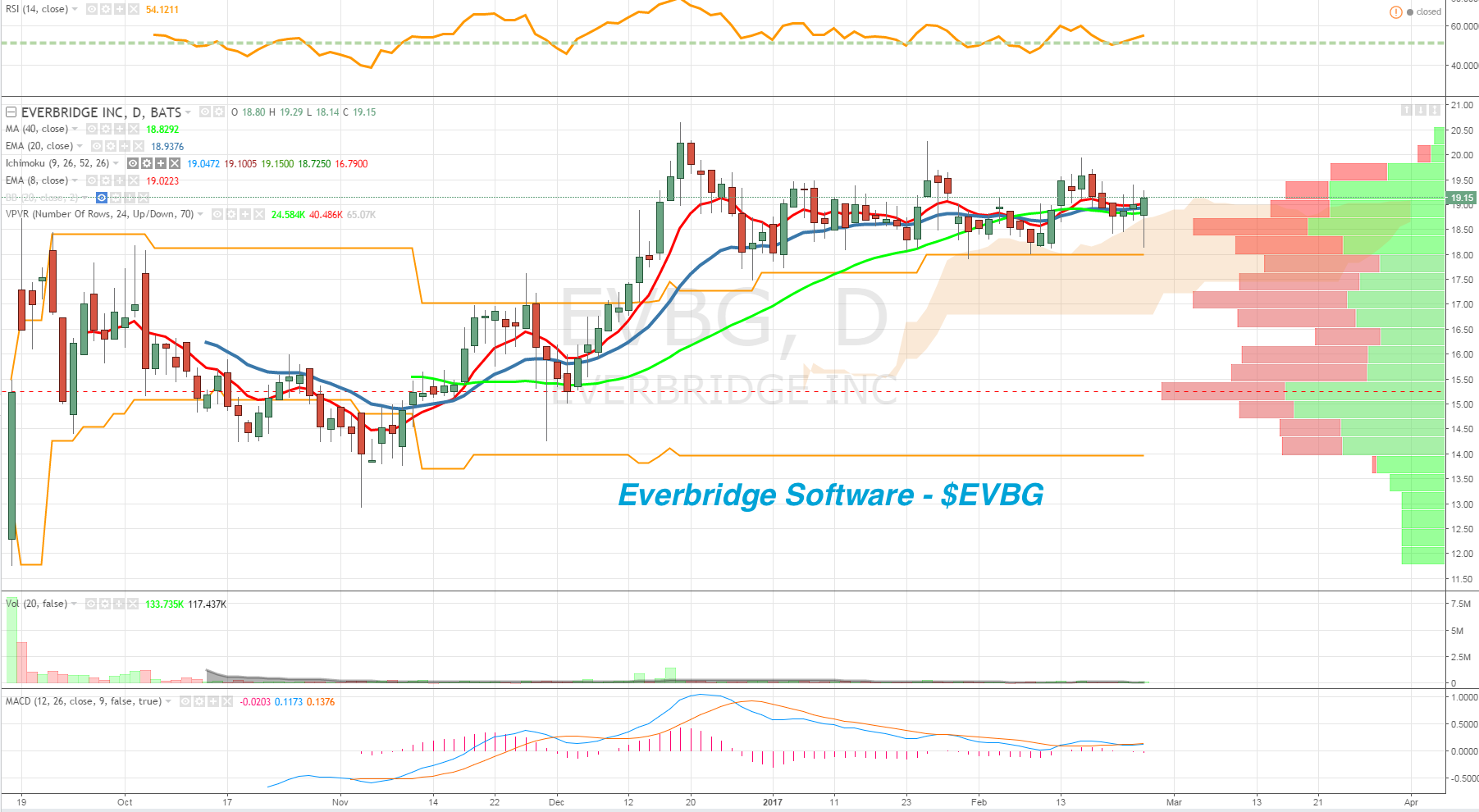Image resolution: width=1479 pixels, height=812 pixels.
Task: Click the MACD plus icon
Action: 213,701
